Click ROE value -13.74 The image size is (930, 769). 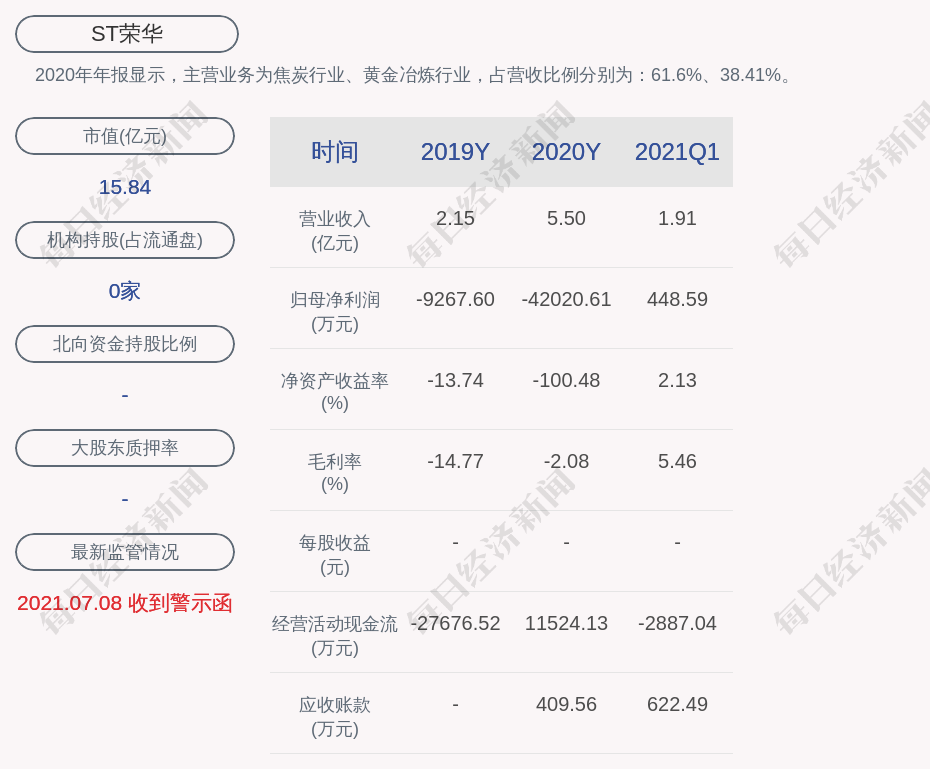pyautogui.click(x=455, y=380)
